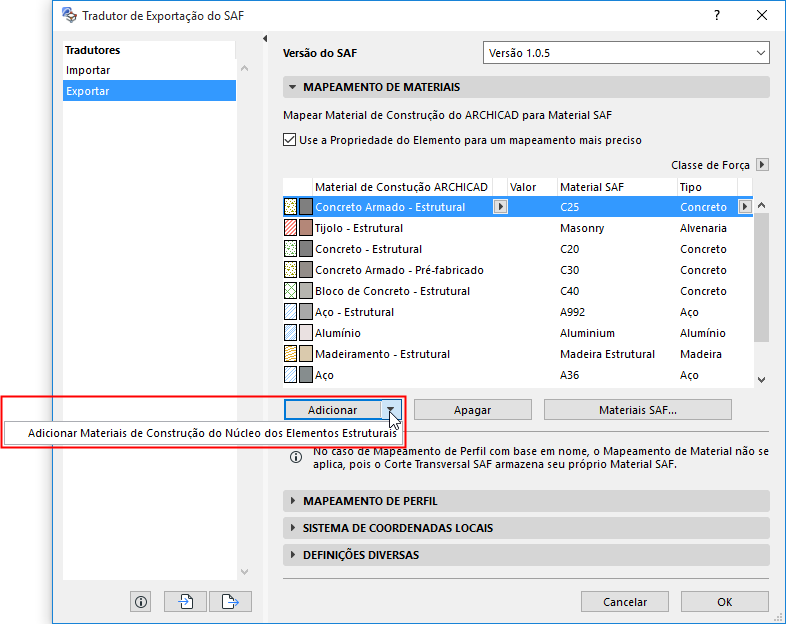Select the 'Bloco de Concreto - Estrutural' row
This screenshot has width=786, height=624.
[518, 291]
